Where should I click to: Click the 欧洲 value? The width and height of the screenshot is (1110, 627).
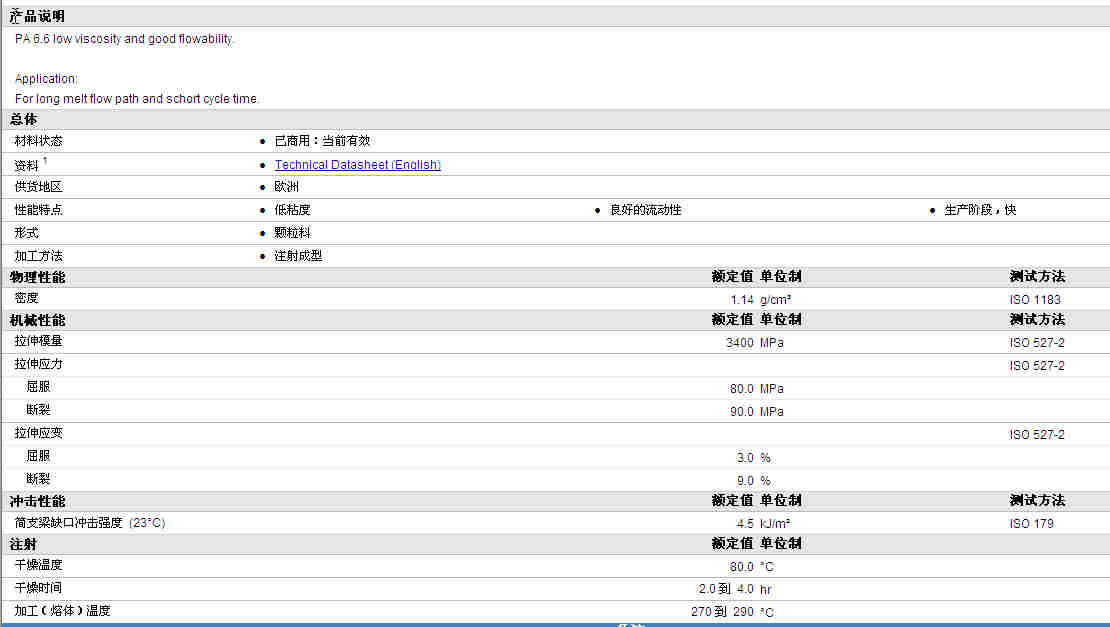pyautogui.click(x=286, y=187)
